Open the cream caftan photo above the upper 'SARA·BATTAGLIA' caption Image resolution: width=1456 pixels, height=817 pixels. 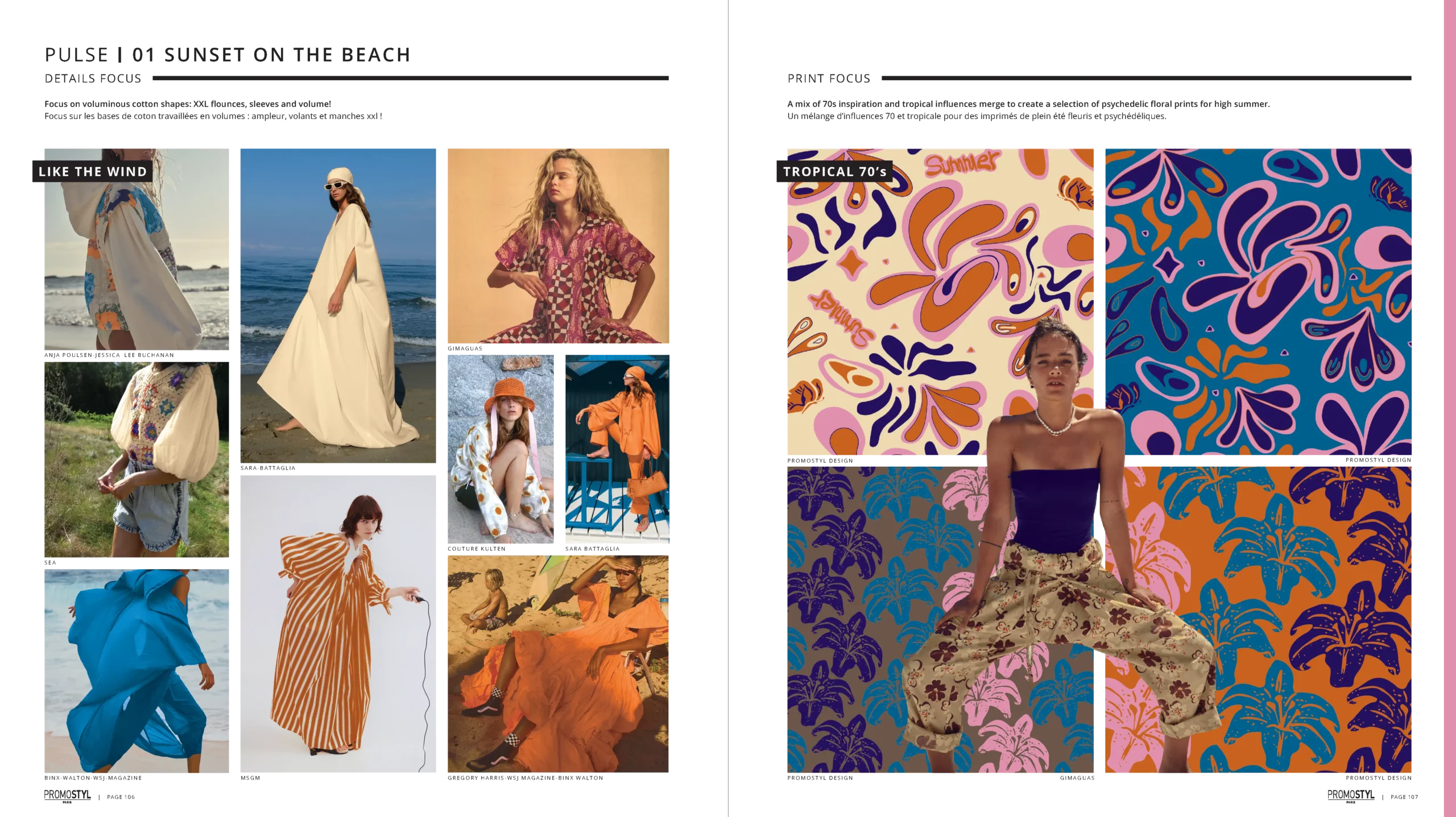338,305
